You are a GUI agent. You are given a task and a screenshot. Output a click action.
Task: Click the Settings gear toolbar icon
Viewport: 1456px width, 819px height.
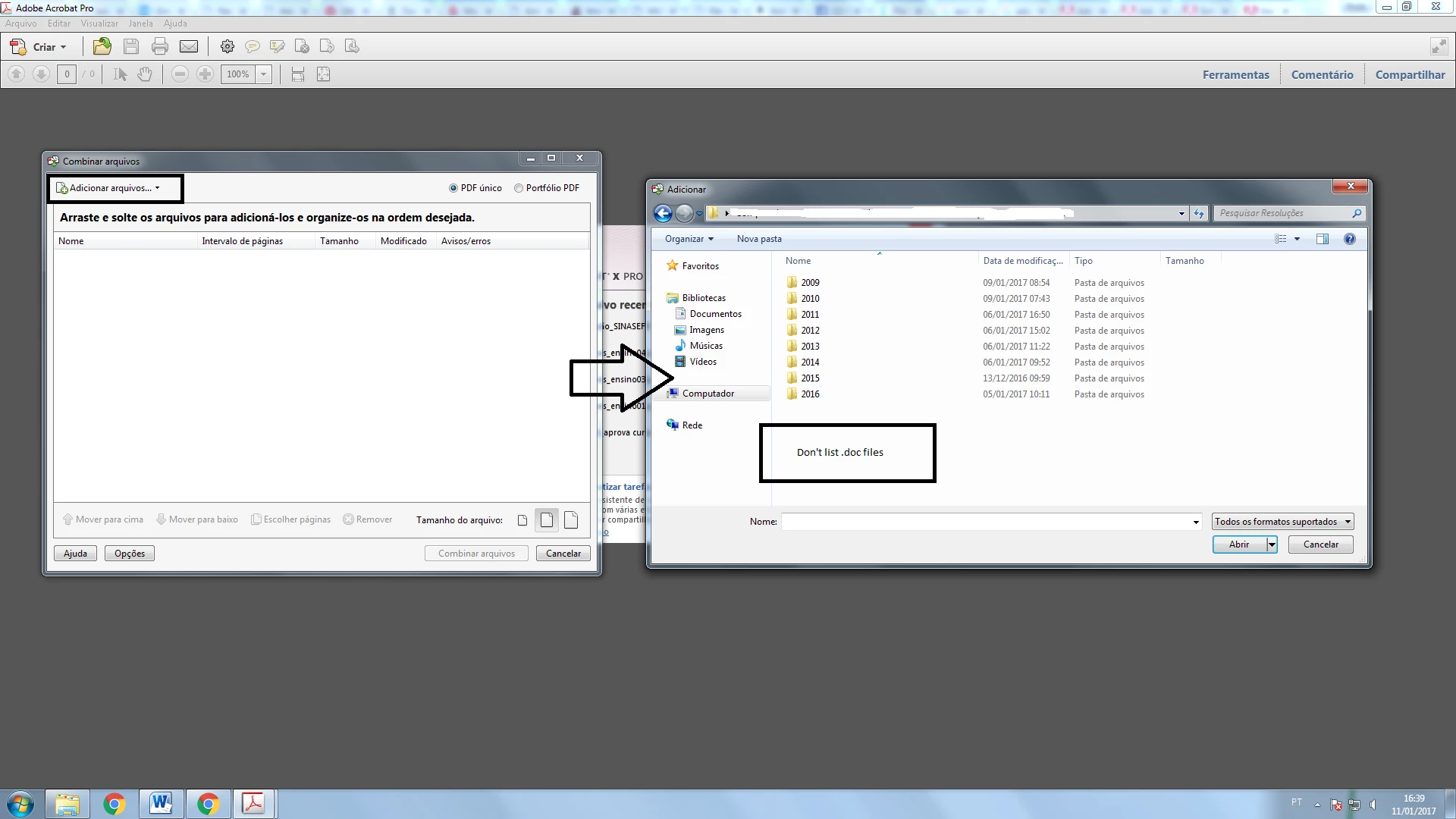[x=227, y=47]
